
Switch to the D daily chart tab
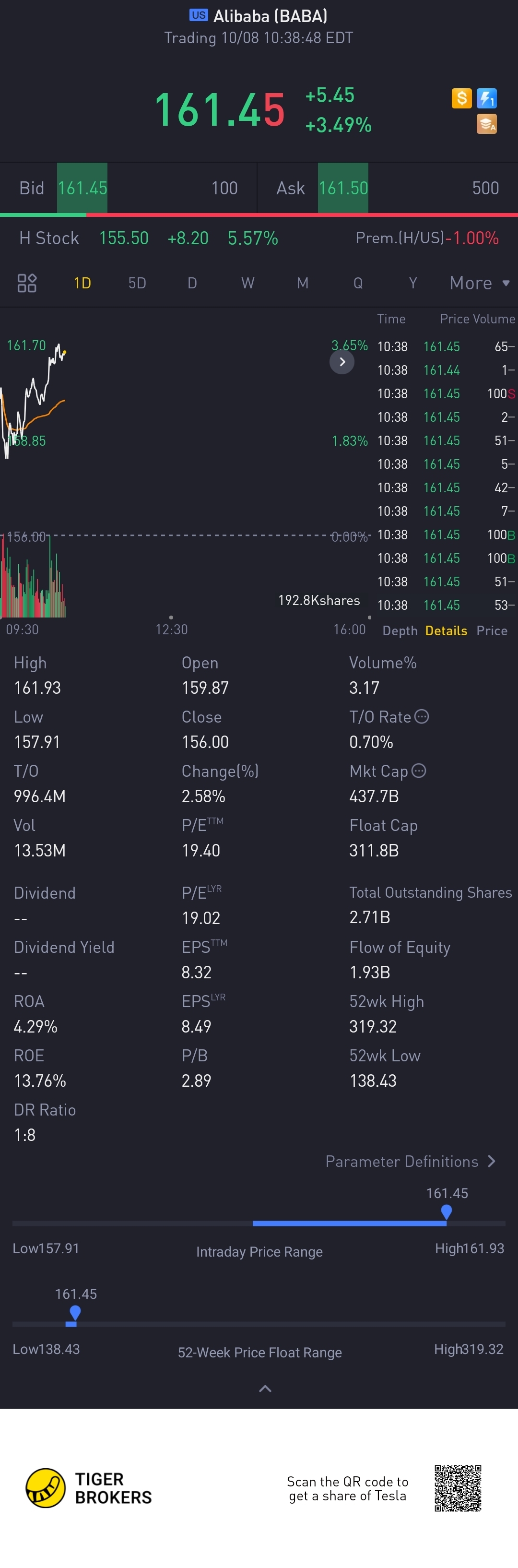[x=192, y=283]
